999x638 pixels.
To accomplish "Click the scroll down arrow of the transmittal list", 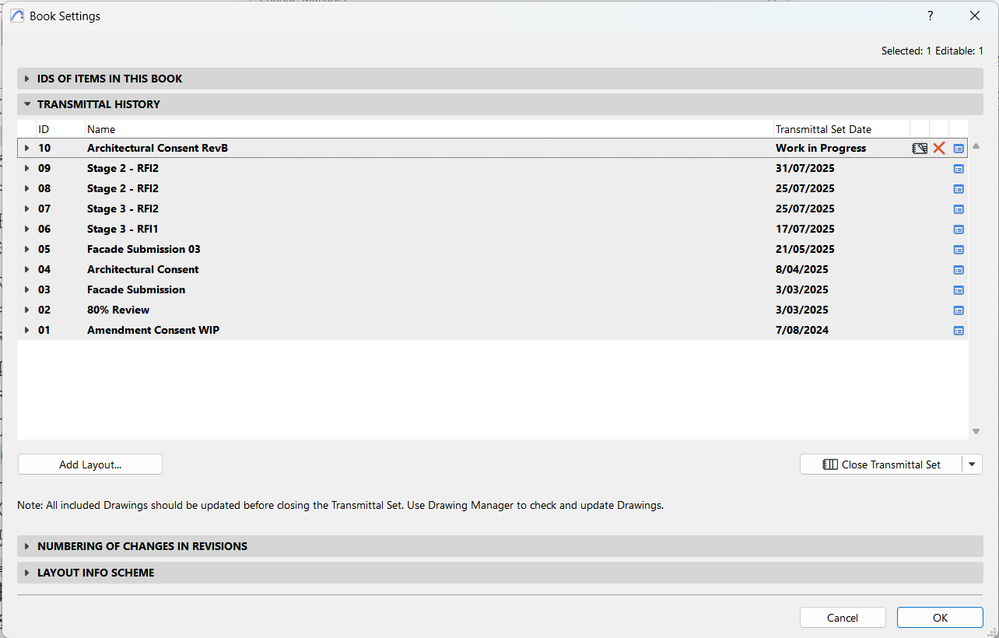I will pos(976,431).
